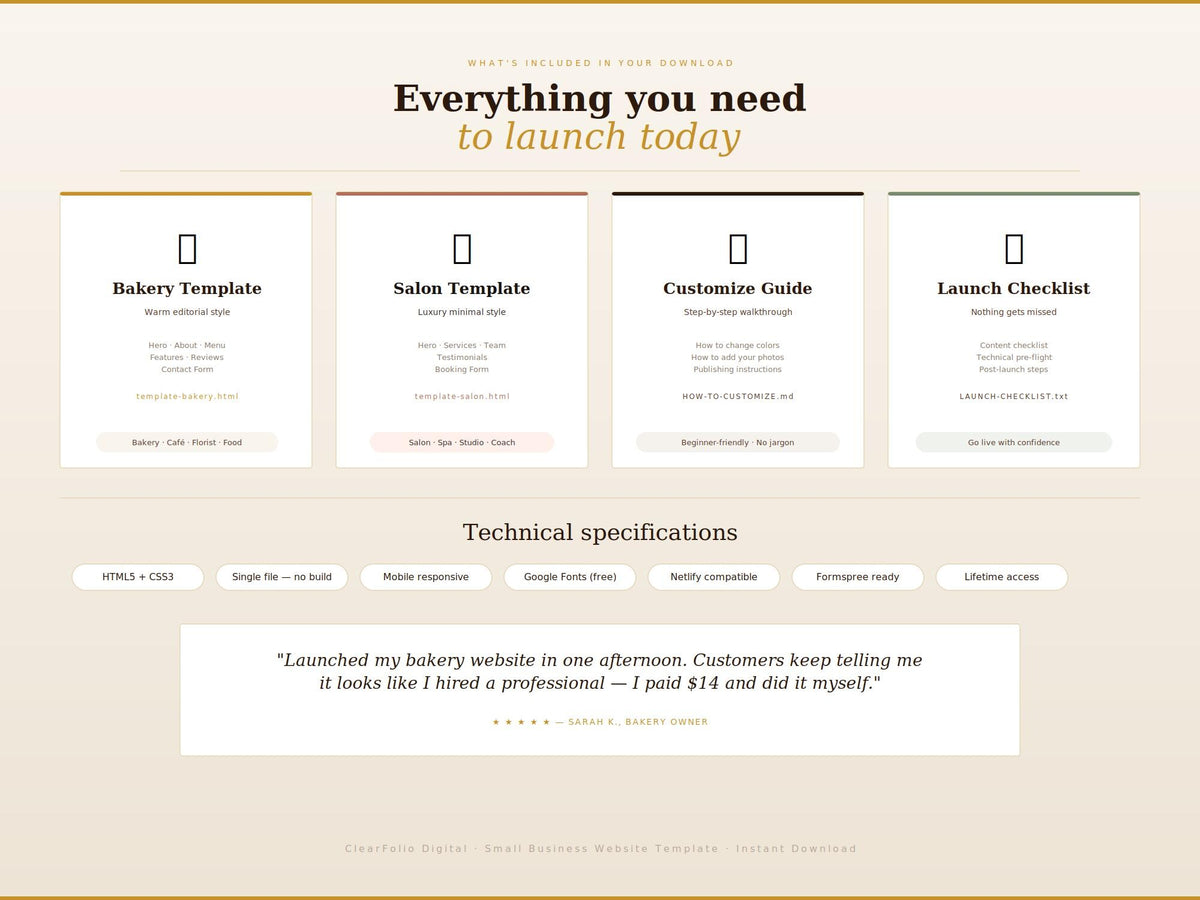Click the Content checklist line
This screenshot has width=1200, height=900.
pos(1014,345)
